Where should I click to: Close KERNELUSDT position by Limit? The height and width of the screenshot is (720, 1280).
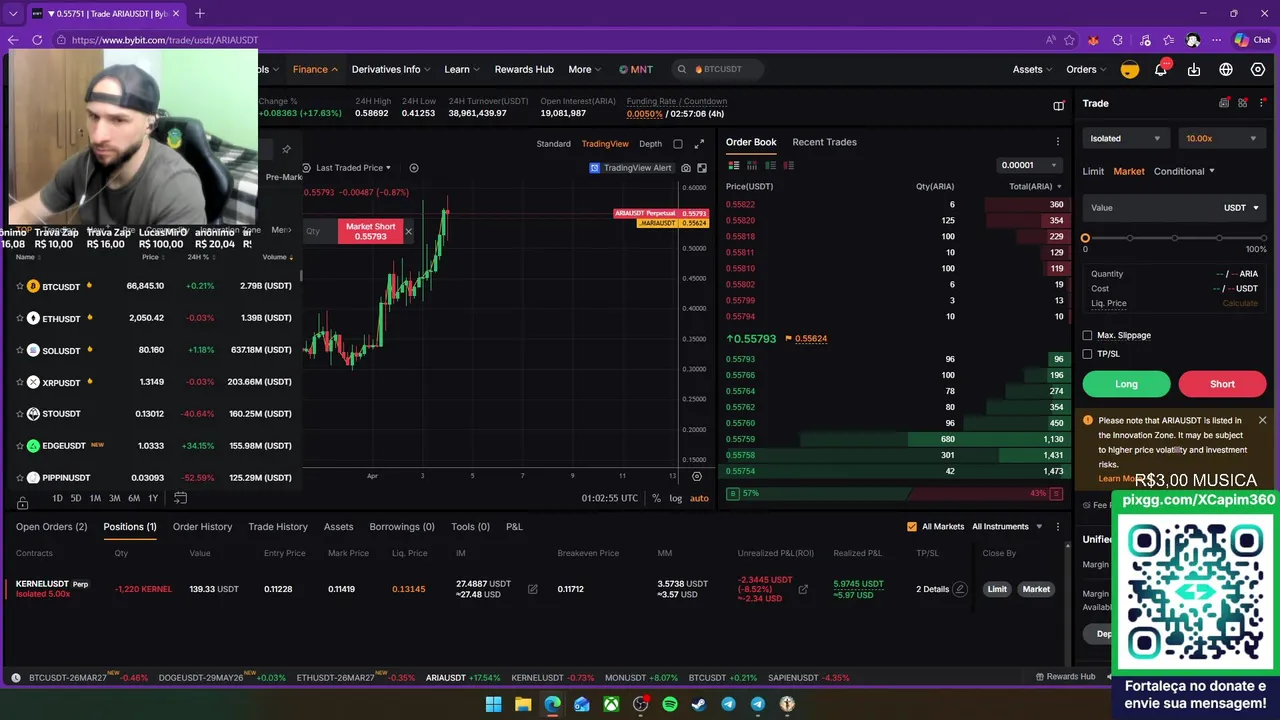(997, 589)
